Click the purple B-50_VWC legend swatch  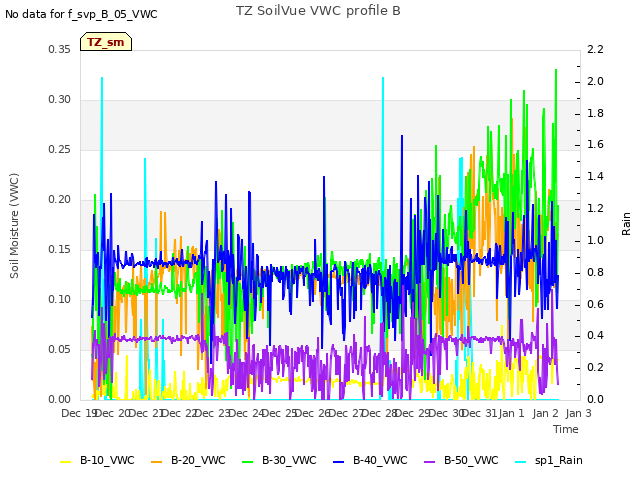point(430,462)
